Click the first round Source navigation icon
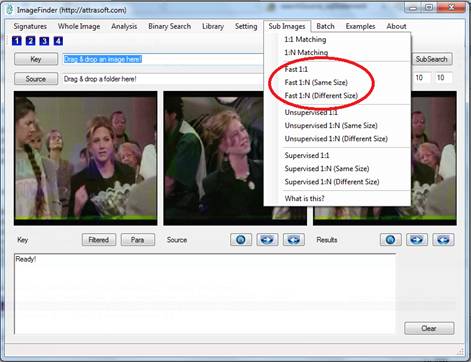This screenshot has width=471, height=362. pos(241,240)
